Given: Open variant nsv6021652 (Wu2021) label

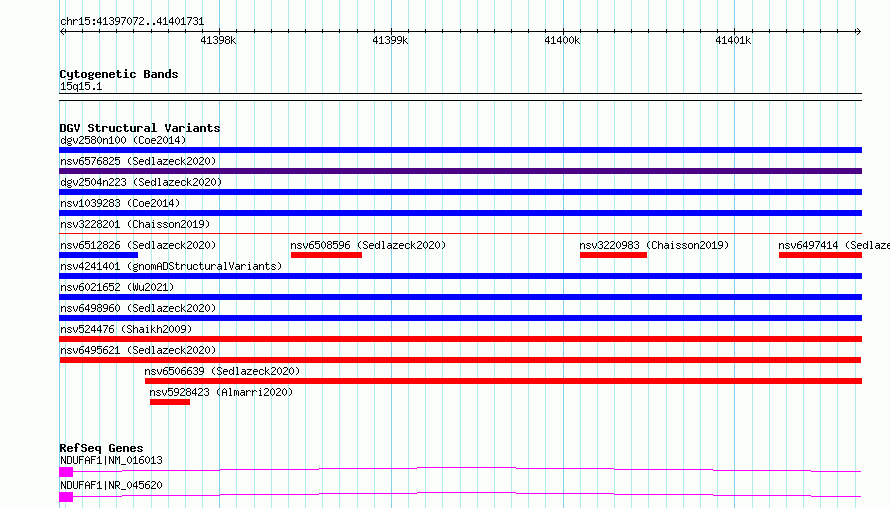Looking at the screenshot, I should [117, 287].
